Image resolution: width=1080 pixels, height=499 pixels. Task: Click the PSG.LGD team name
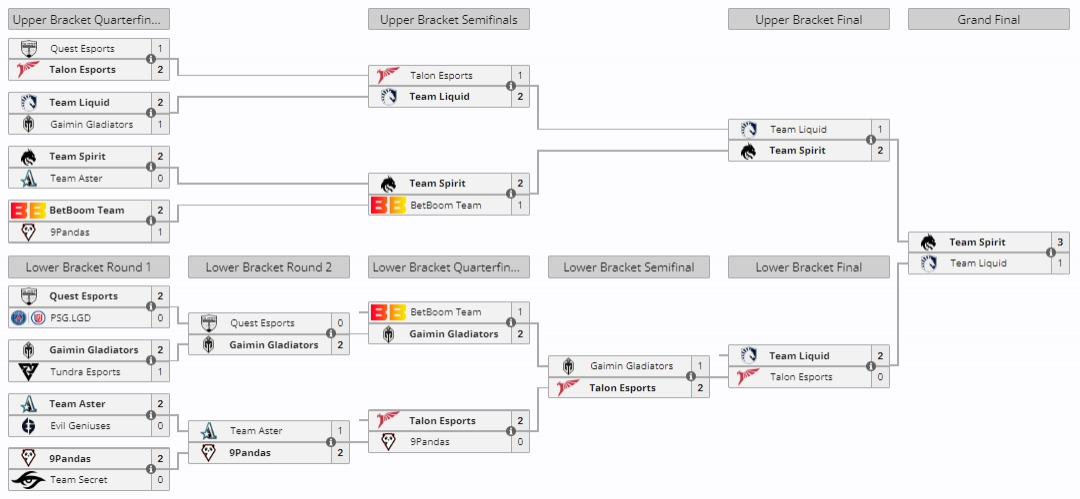tap(70, 318)
